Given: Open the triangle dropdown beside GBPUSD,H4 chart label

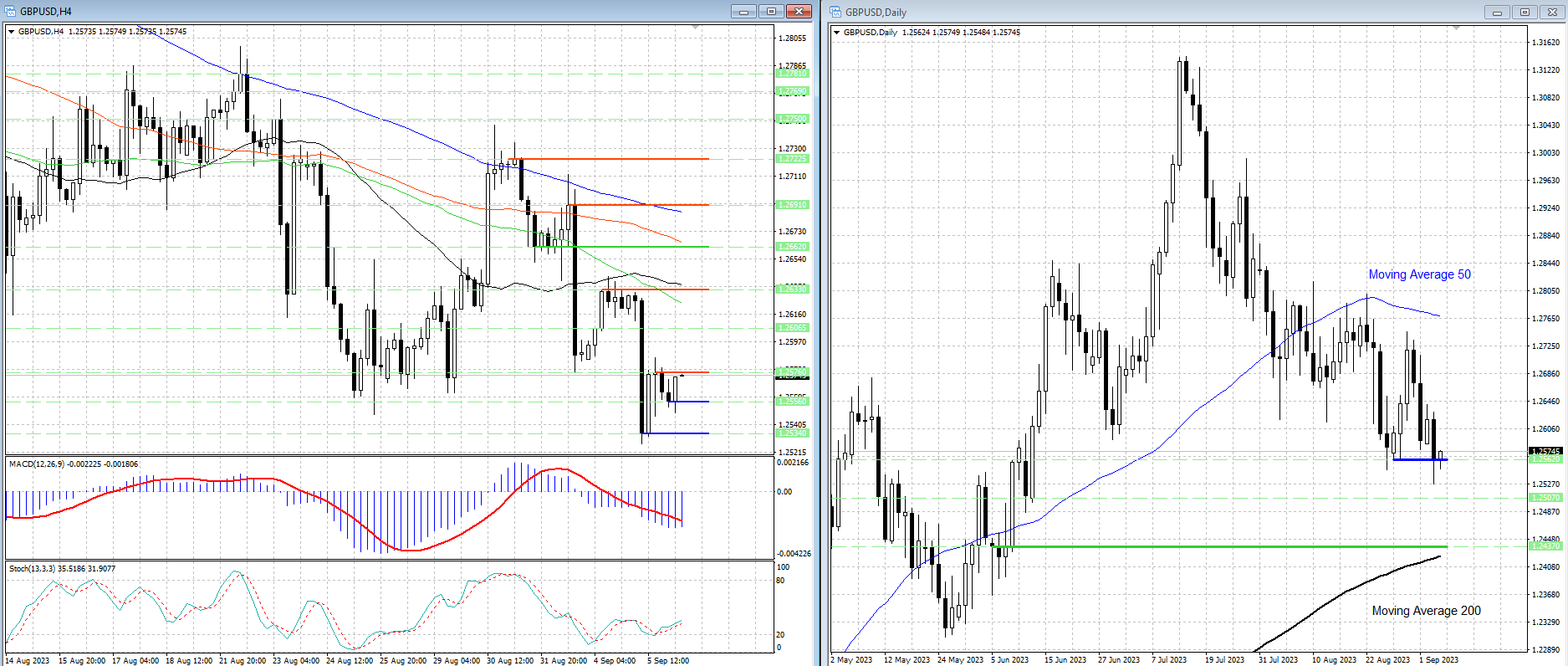Looking at the screenshot, I should [12, 32].
